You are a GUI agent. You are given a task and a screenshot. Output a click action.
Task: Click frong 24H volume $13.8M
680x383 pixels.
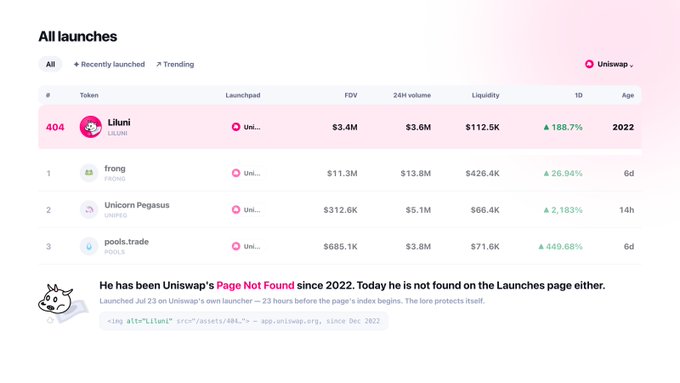[415, 173]
